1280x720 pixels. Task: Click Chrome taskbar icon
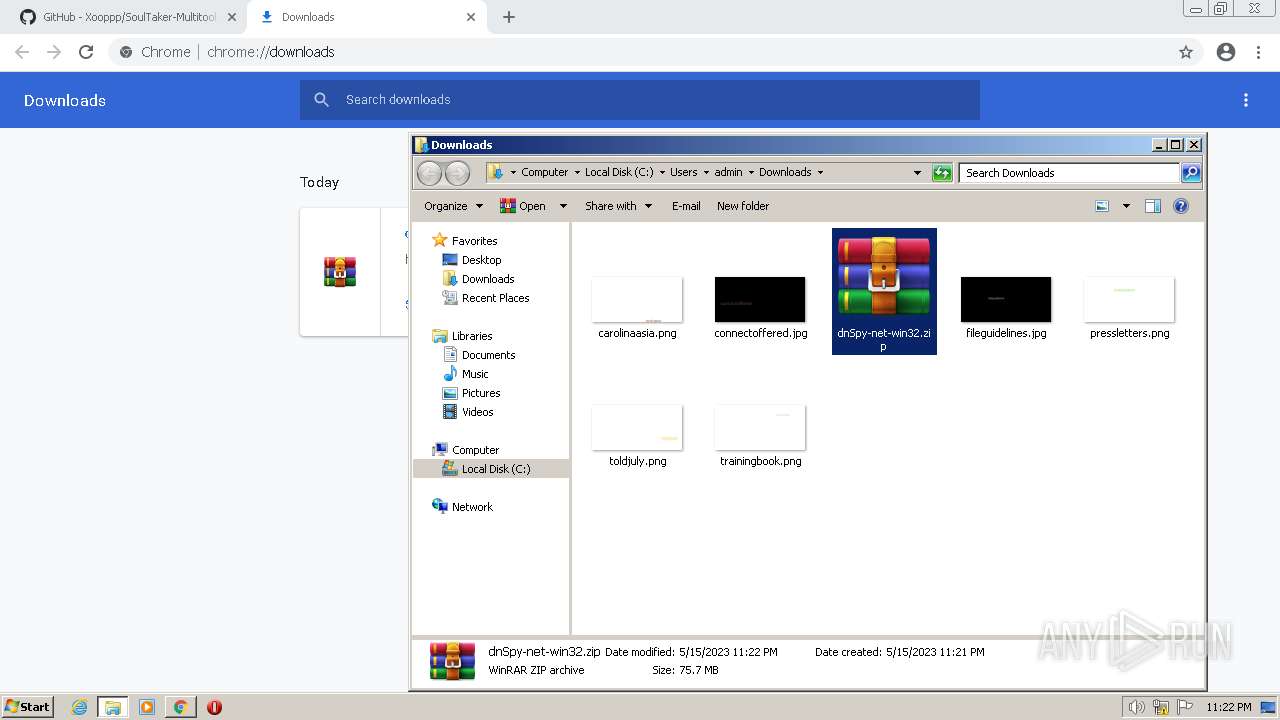180,707
